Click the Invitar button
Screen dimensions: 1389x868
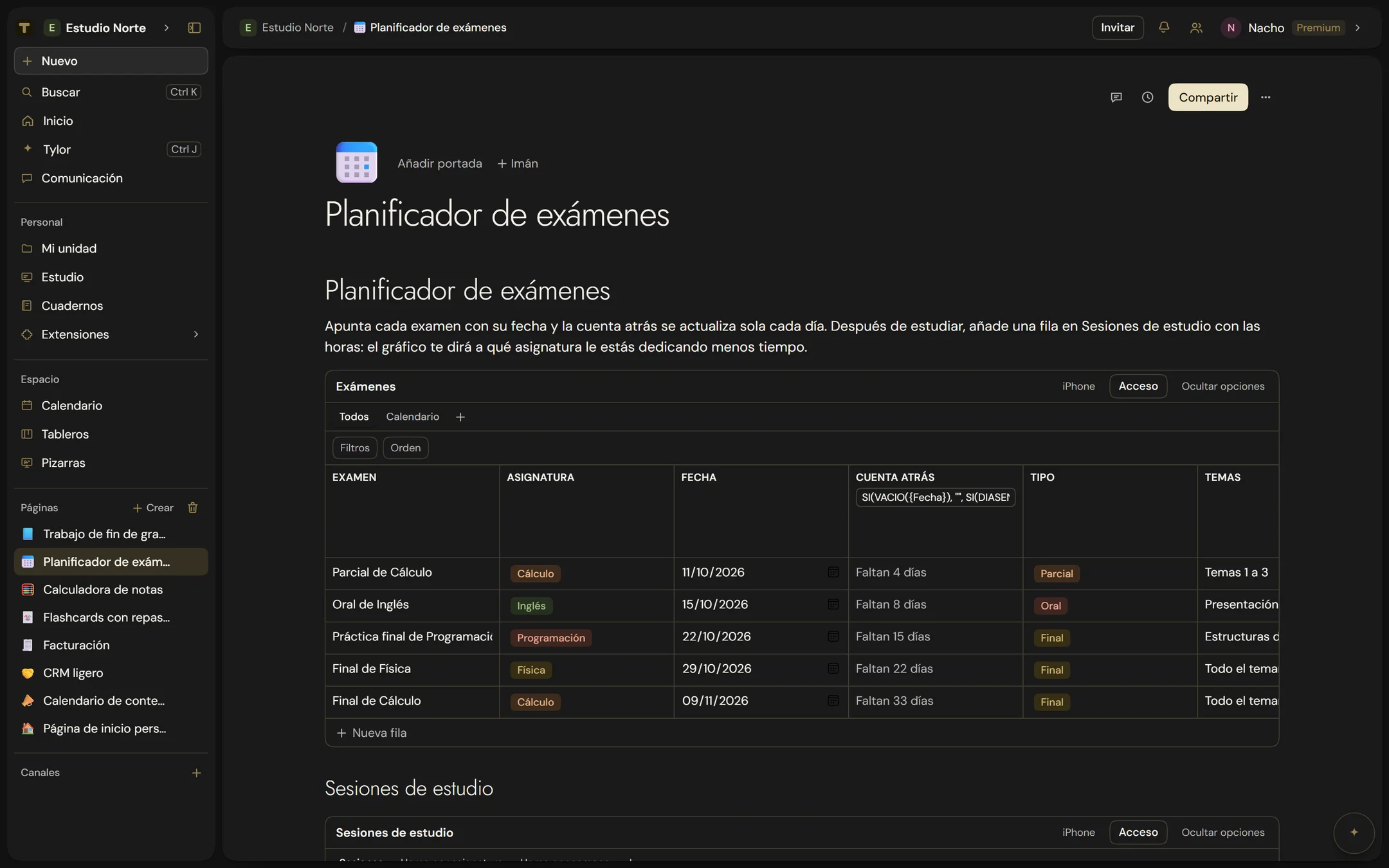coord(1117,28)
